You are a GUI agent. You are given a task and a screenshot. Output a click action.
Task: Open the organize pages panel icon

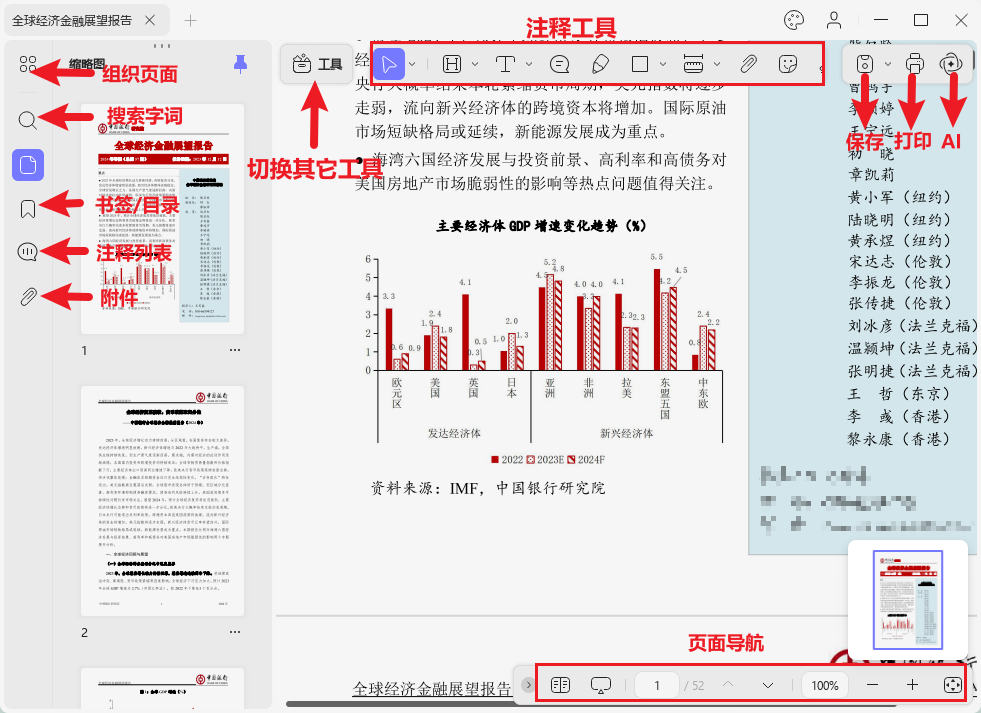tap(28, 64)
